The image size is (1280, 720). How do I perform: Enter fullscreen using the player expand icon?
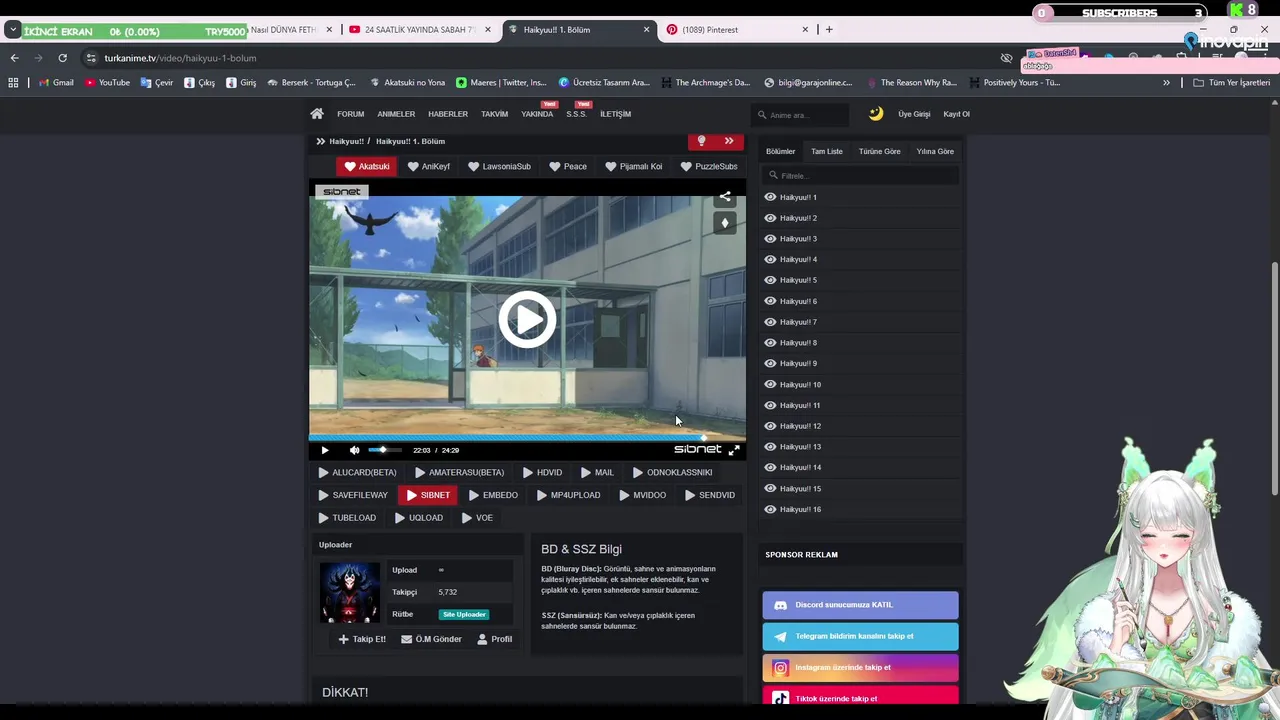(x=734, y=450)
